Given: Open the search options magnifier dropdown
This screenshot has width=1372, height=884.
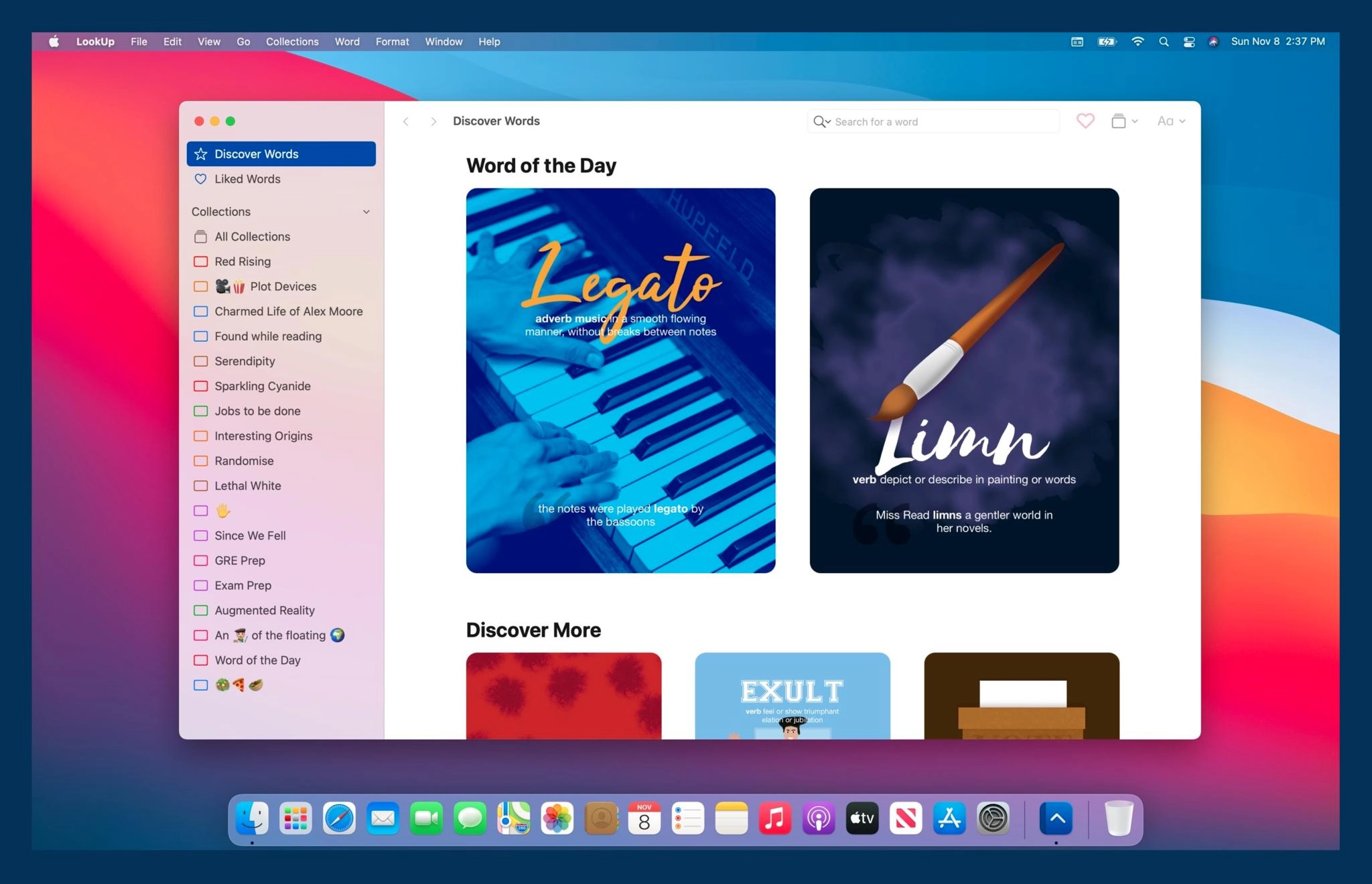Looking at the screenshot, I should [821, 121].
